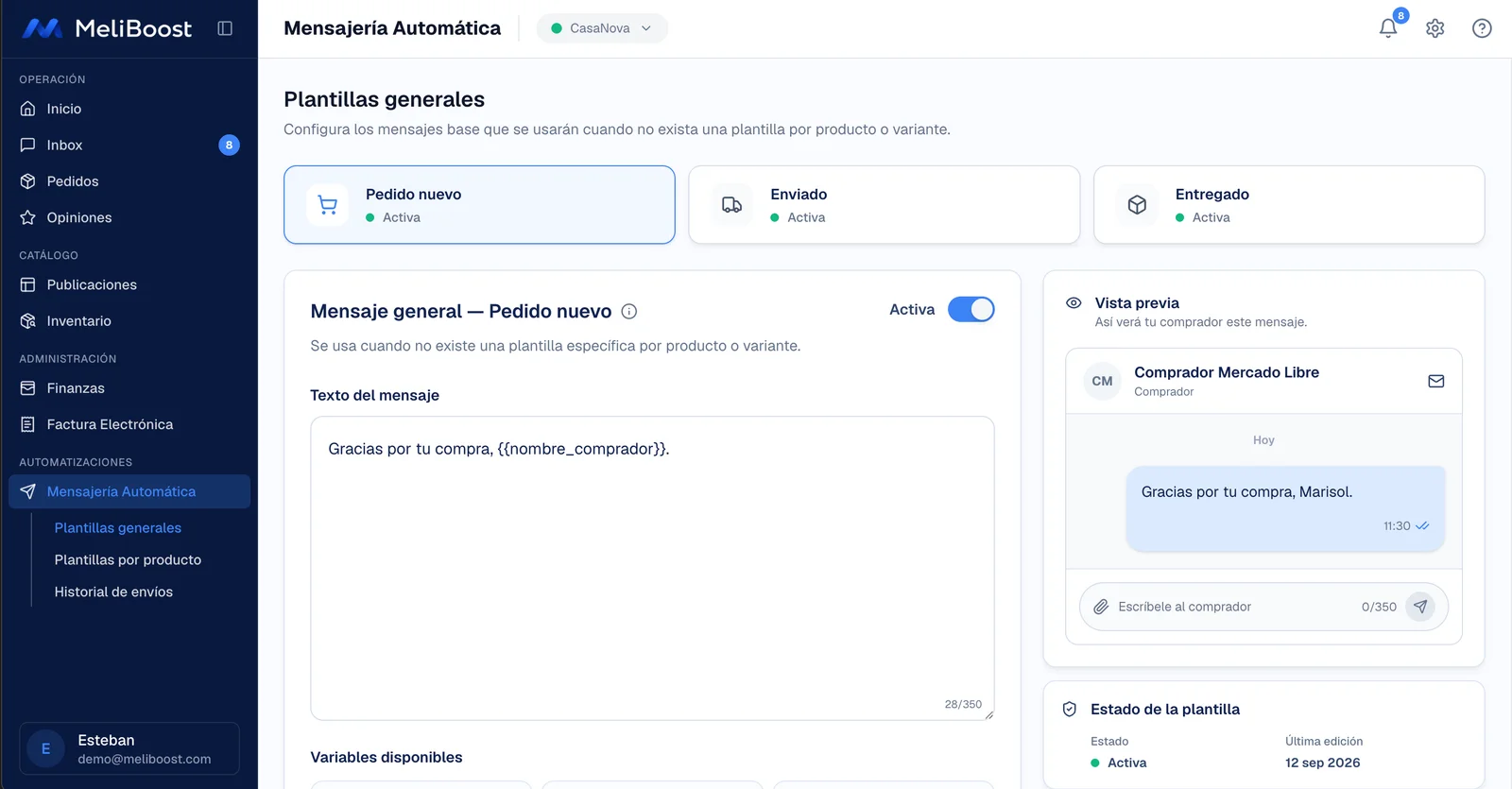Screen dimensions: 1512x789
Task: Select Mensajería Automática in the sidebar
Action: coord(129,491)
